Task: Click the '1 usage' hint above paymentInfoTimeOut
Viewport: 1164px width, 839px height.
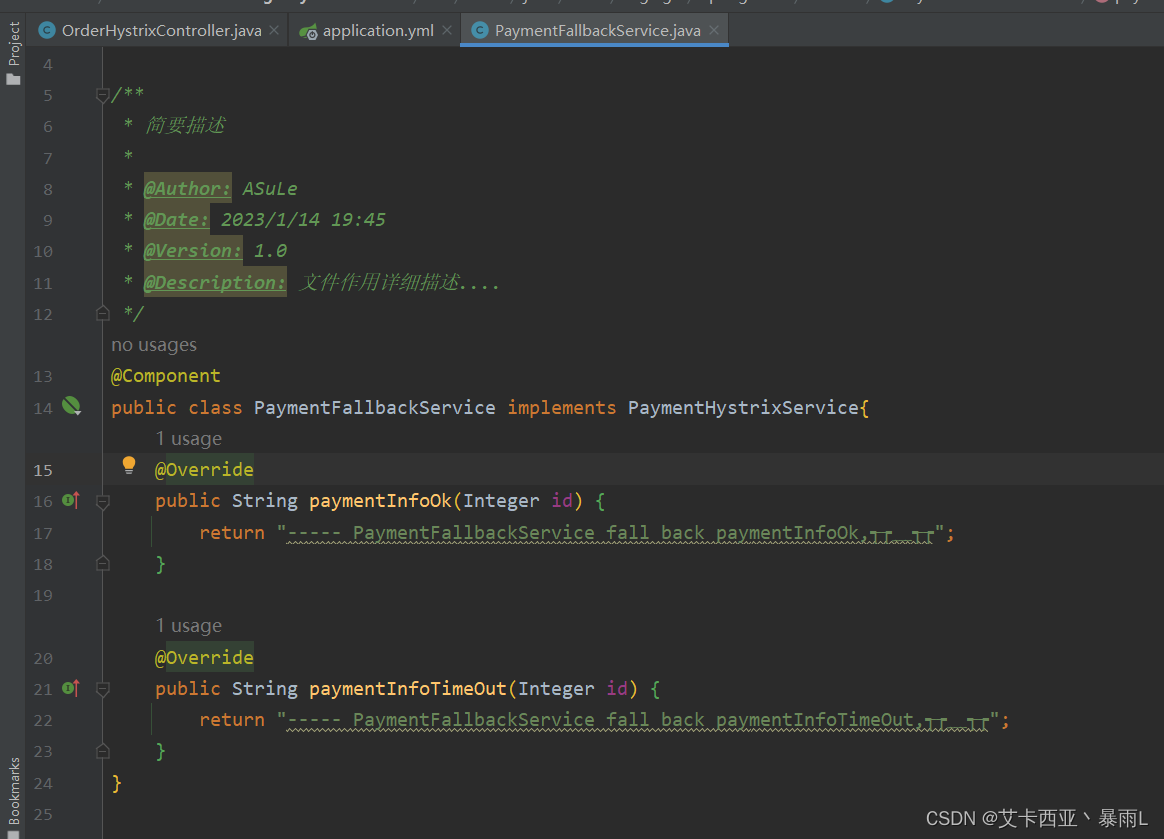Action: click(x=189, y=626)
